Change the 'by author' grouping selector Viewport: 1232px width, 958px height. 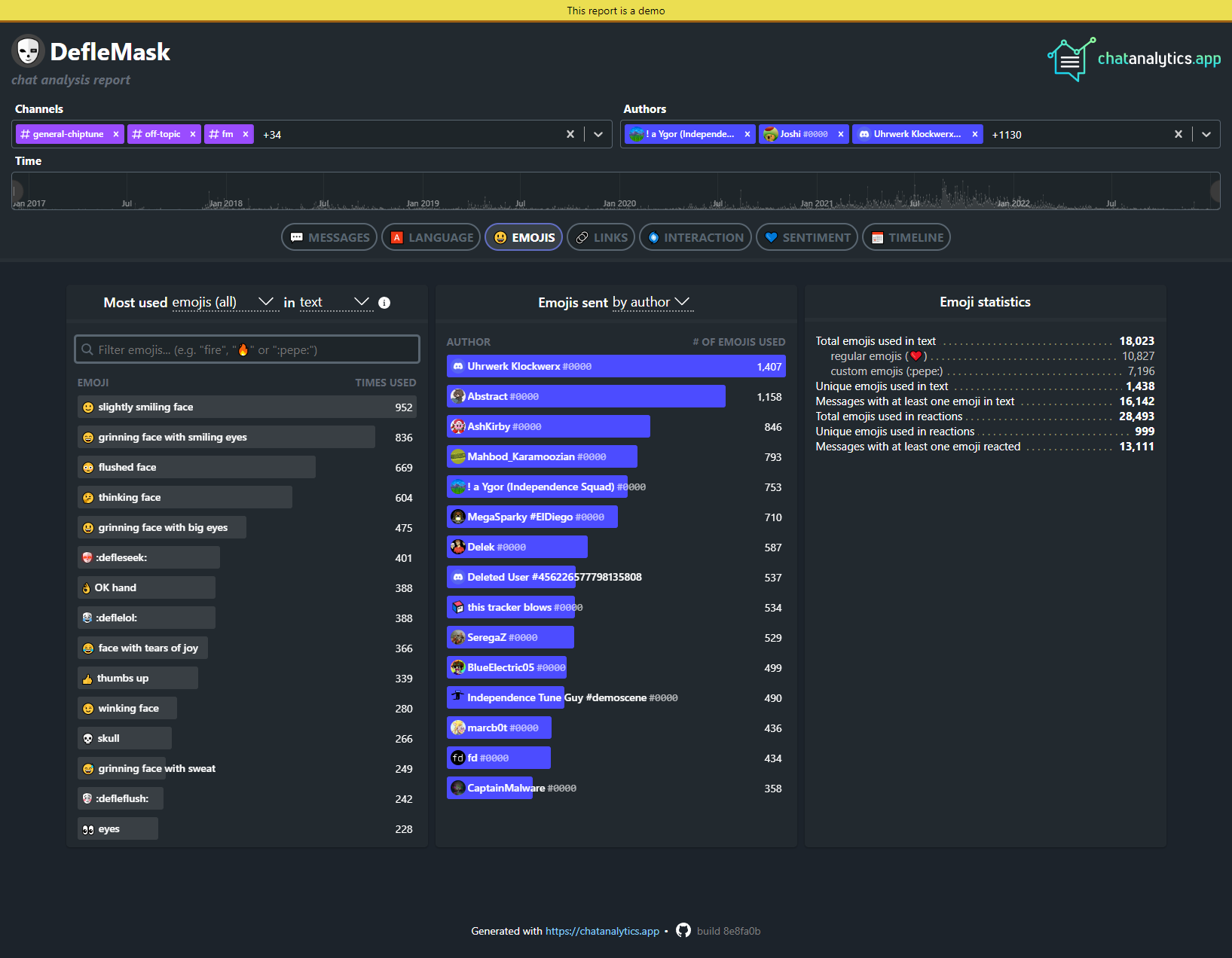pos(652,303)
